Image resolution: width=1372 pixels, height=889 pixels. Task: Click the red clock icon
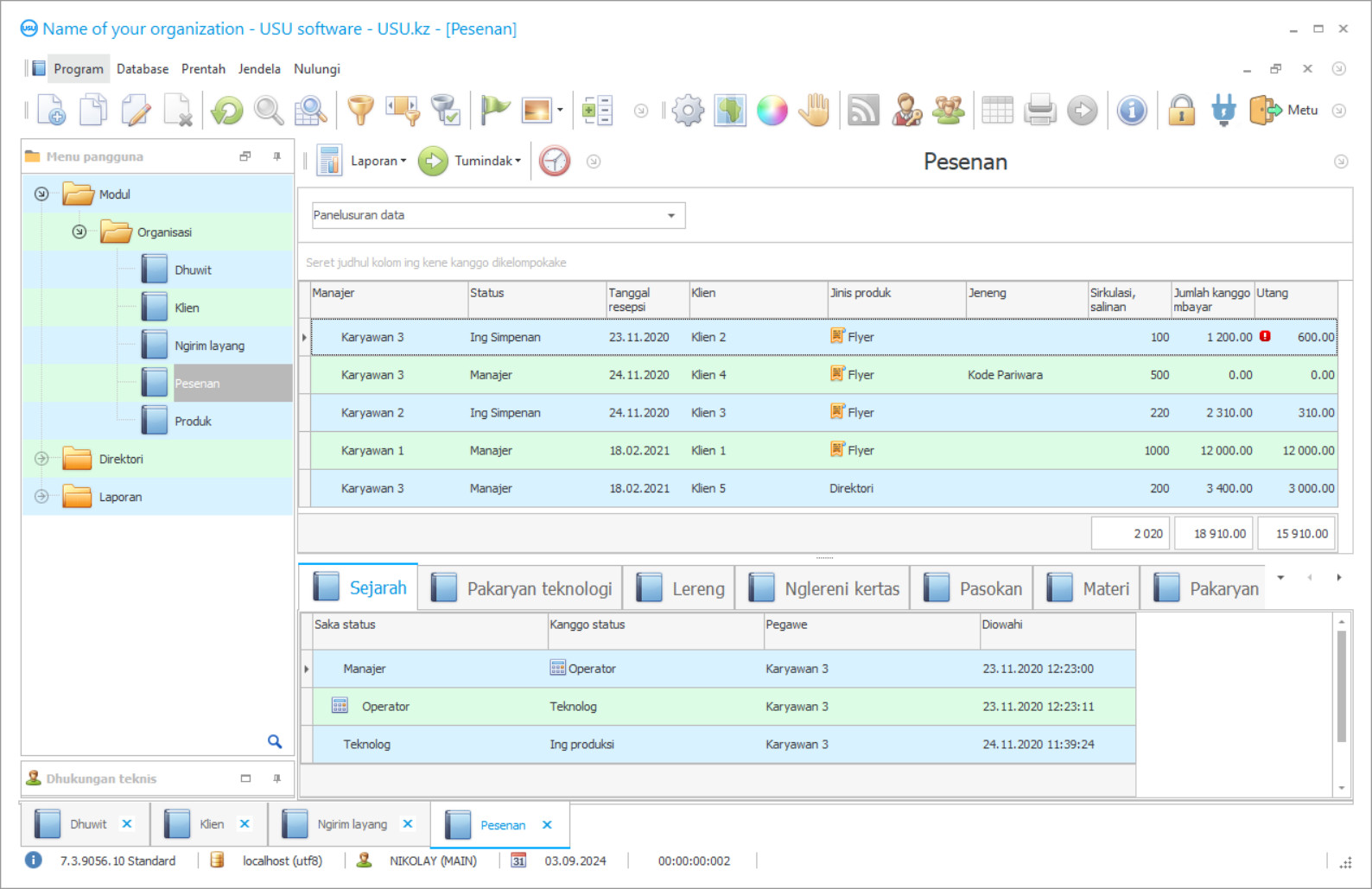(x=555, y=161)
